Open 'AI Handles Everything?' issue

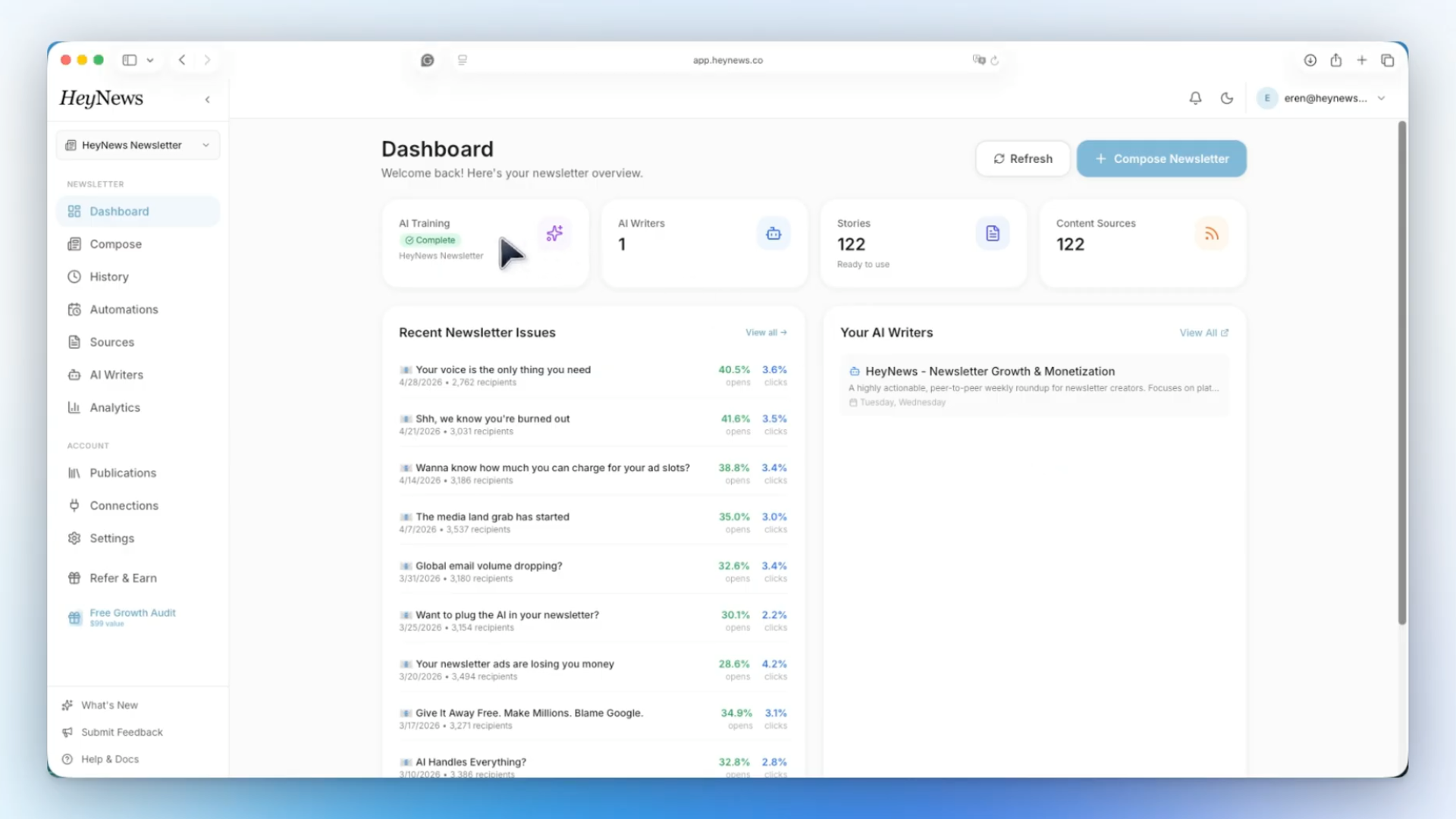(x=593, y=767)
